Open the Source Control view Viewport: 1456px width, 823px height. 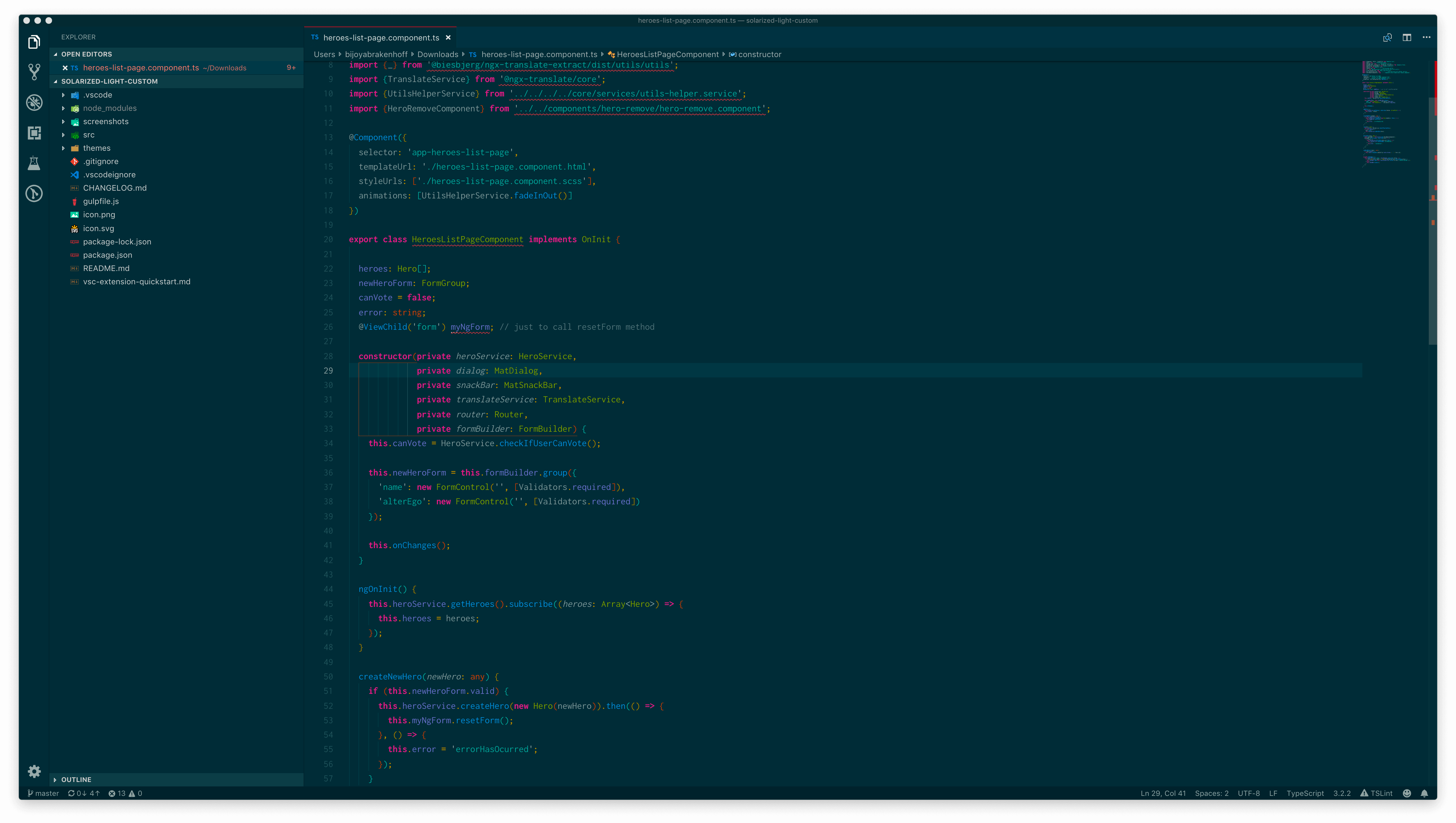34,71
